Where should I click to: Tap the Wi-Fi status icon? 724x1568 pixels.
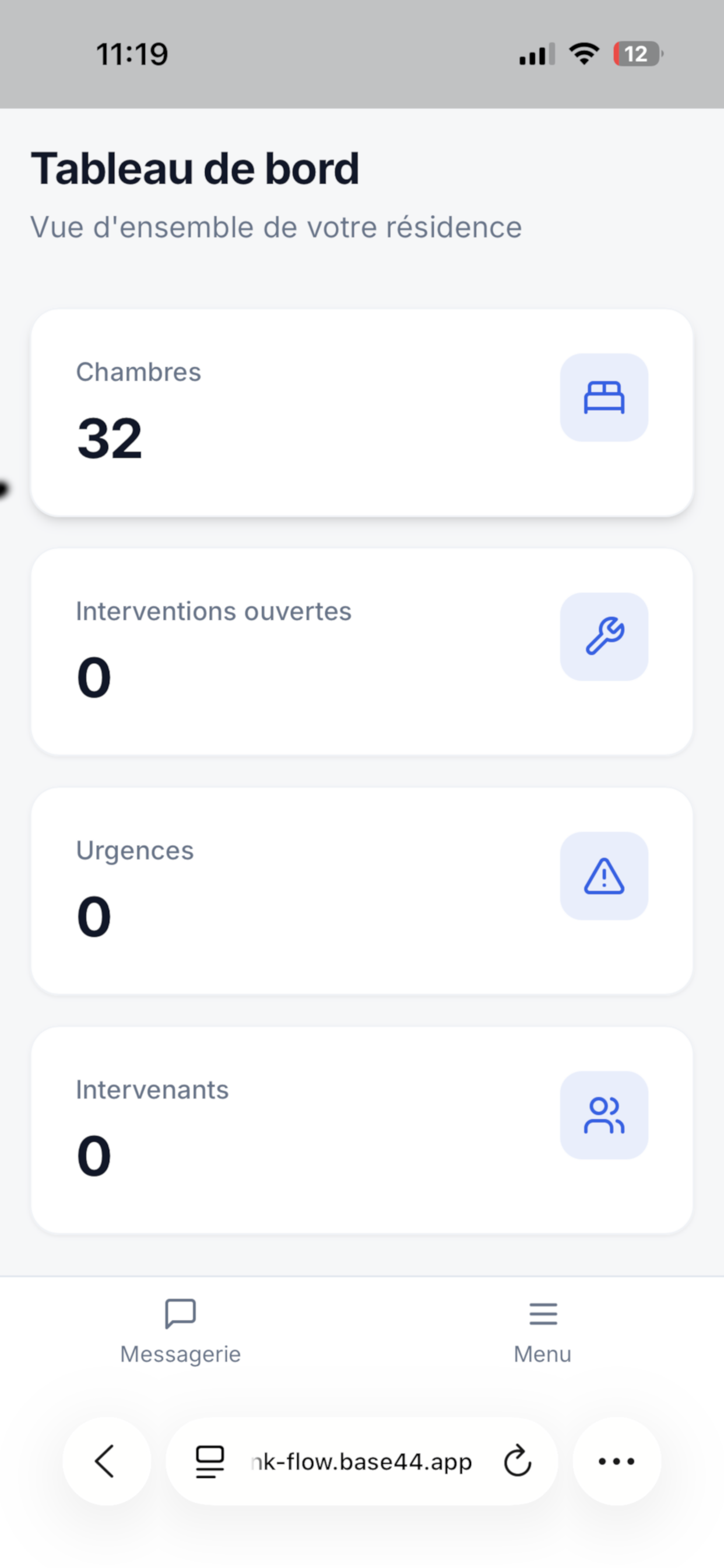pyautogui.click(x=584, y=54)
